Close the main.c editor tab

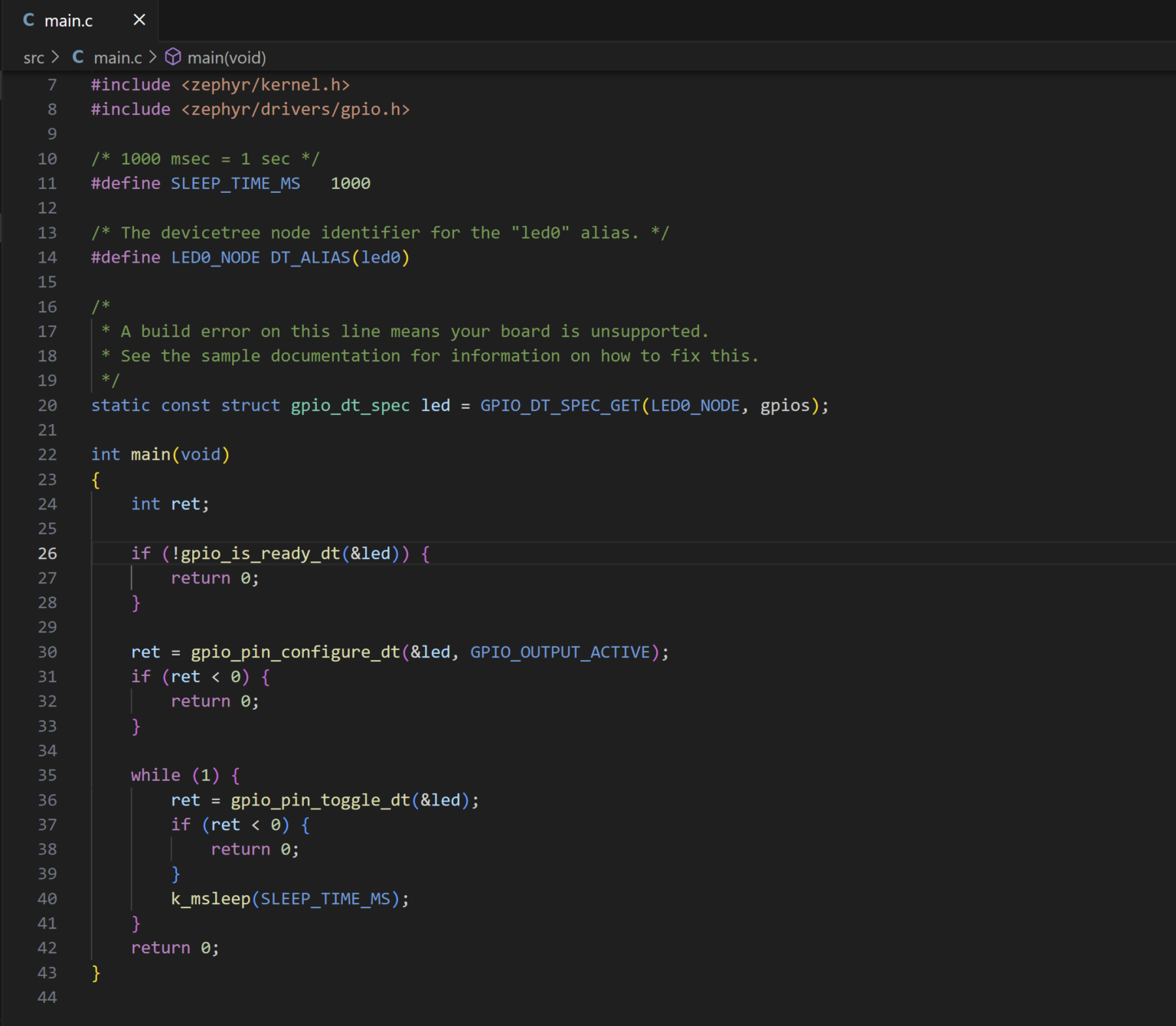click(x=139, y=20)
